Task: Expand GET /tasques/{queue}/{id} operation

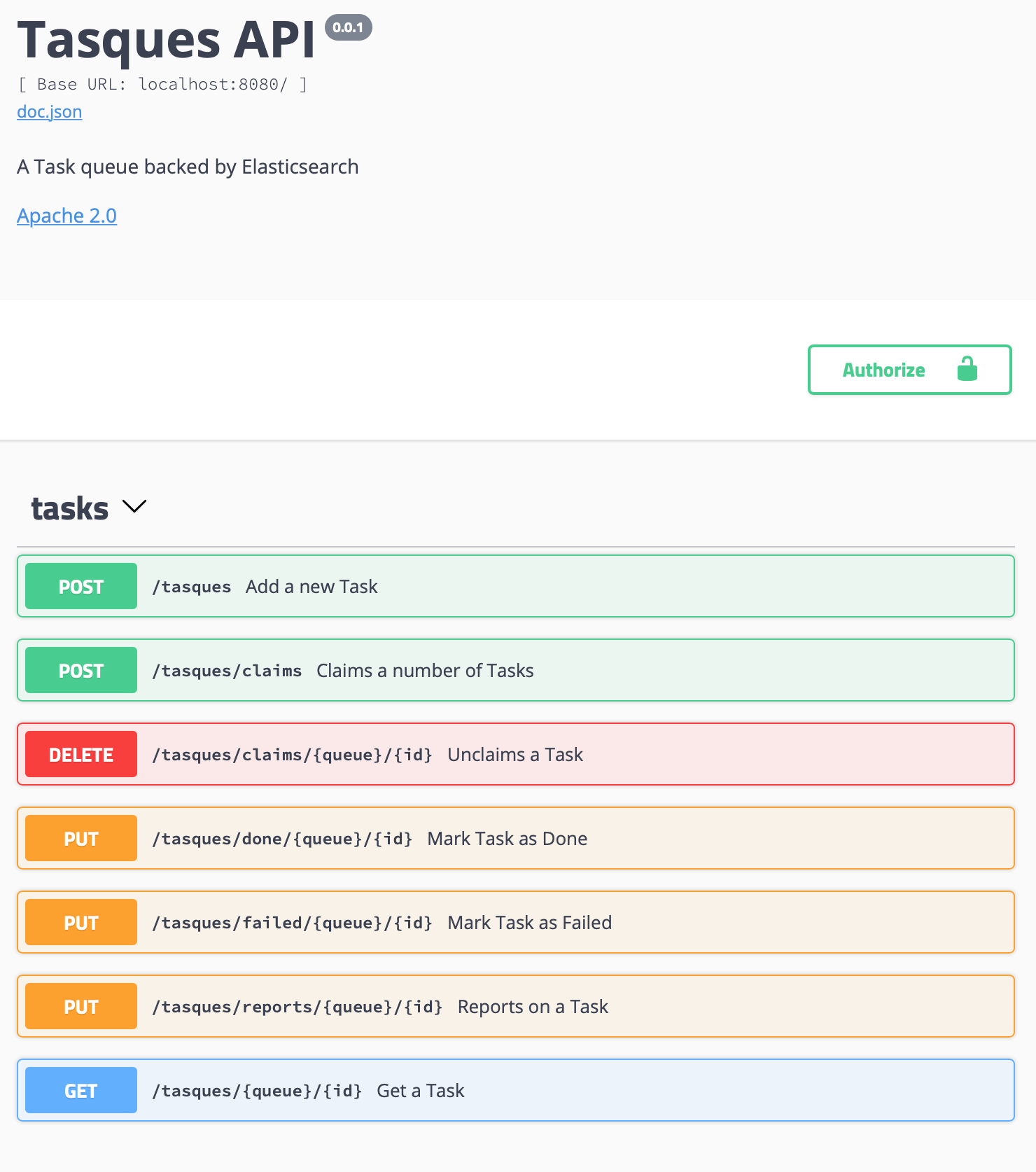Action: pos(516,1090)
